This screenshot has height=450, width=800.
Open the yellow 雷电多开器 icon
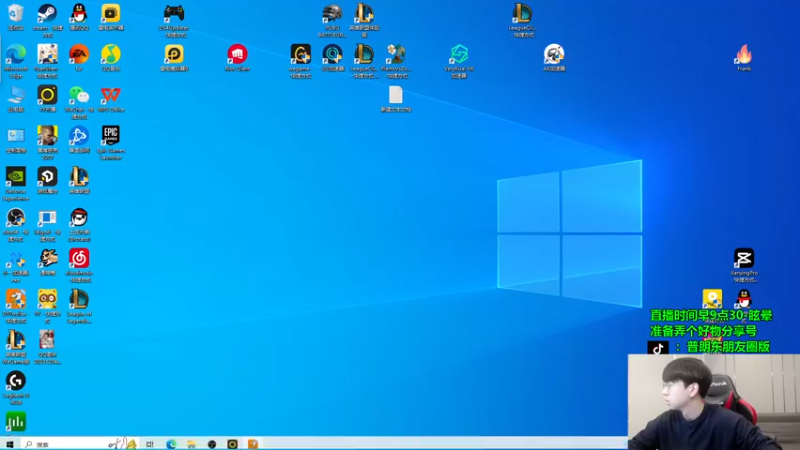tap(111, 13)
